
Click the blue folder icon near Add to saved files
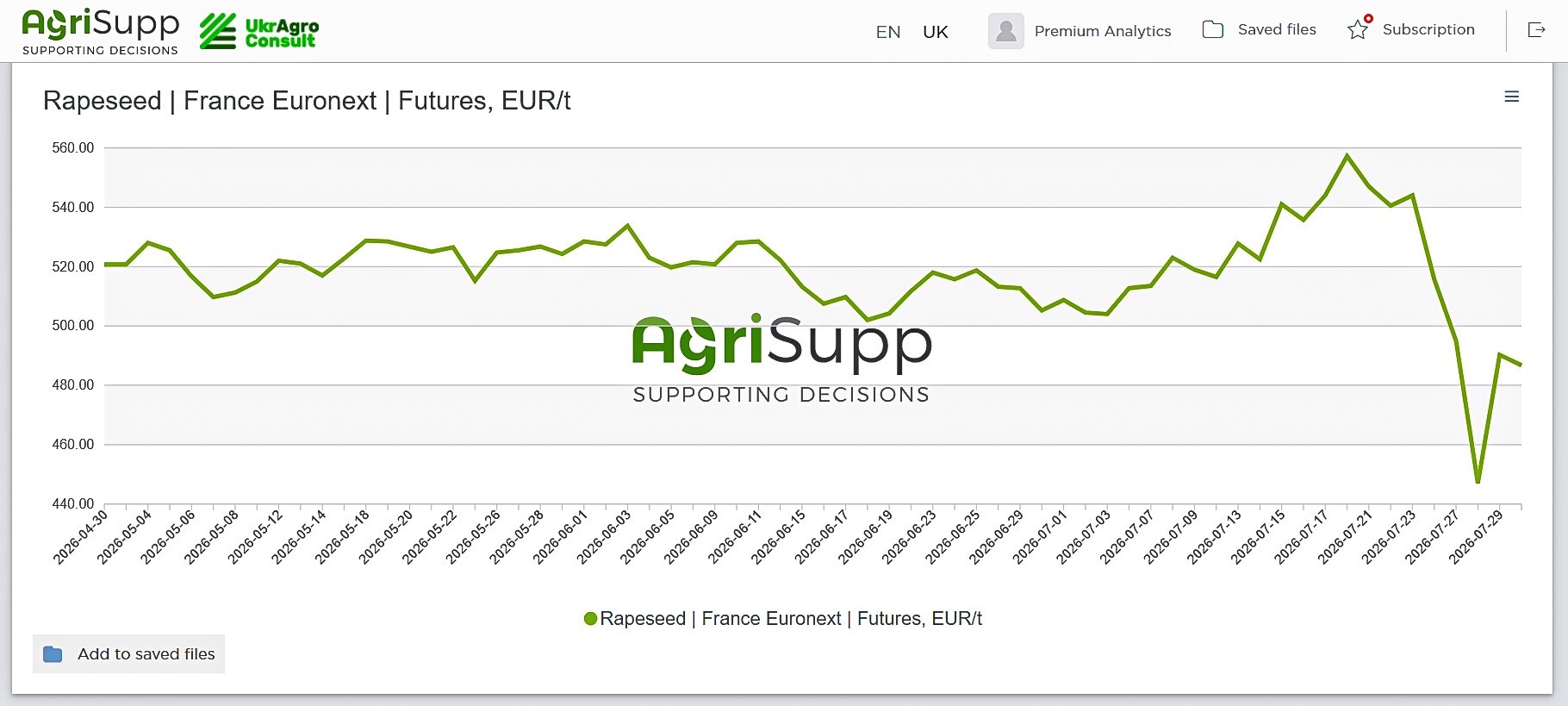click(x=53, y=654)
